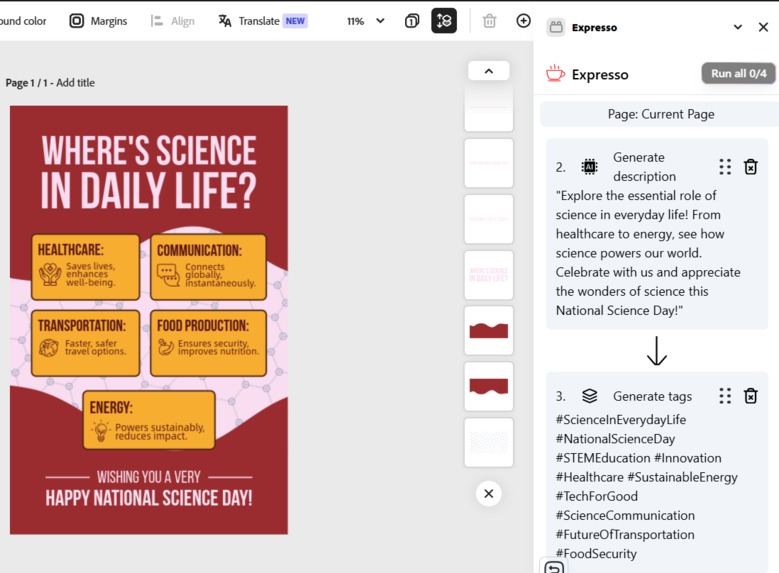Select the Where's Science in Daily Life heading

[149, 171]
